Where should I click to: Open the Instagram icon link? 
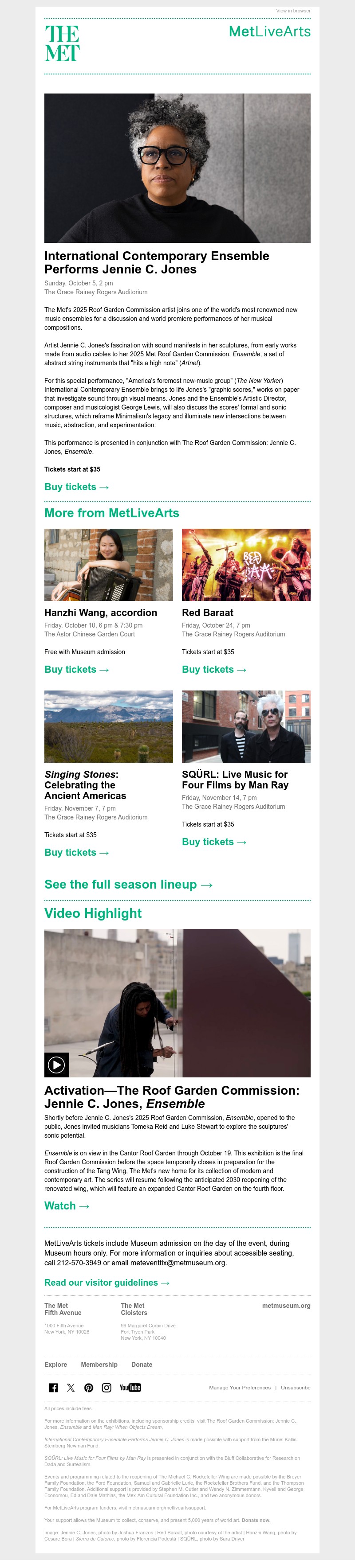coord(106,1388)
